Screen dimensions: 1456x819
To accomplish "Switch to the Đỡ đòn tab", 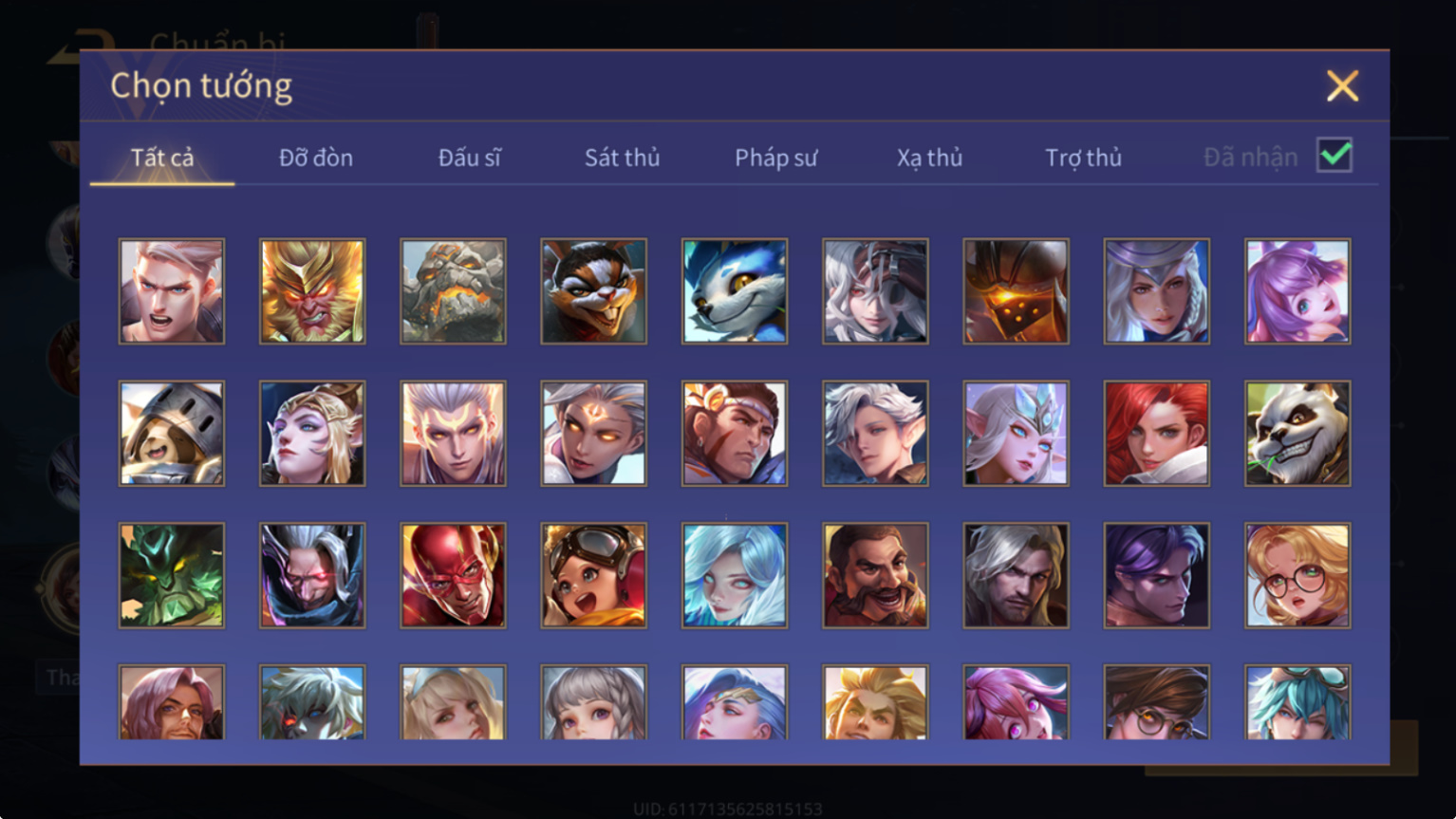I will [316, 158].
